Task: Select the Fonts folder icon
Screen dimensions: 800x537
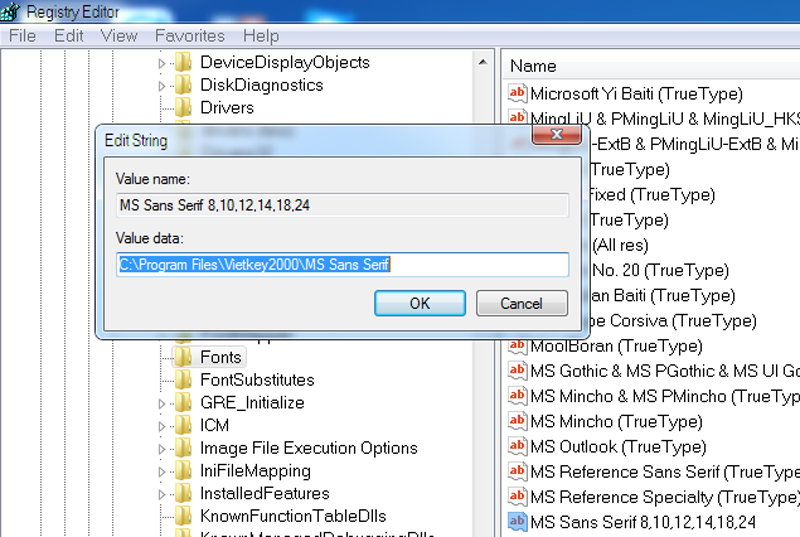Action: pos(184,357)
